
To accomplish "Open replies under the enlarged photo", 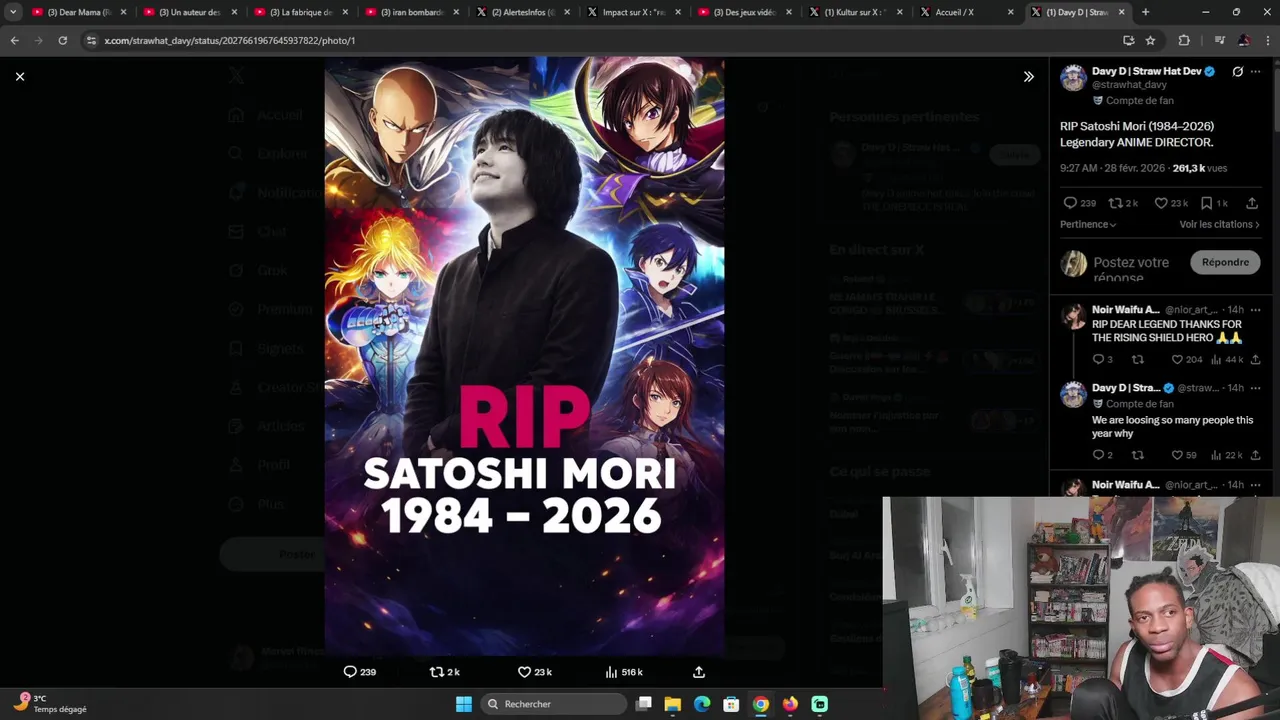I will [360, 672].
